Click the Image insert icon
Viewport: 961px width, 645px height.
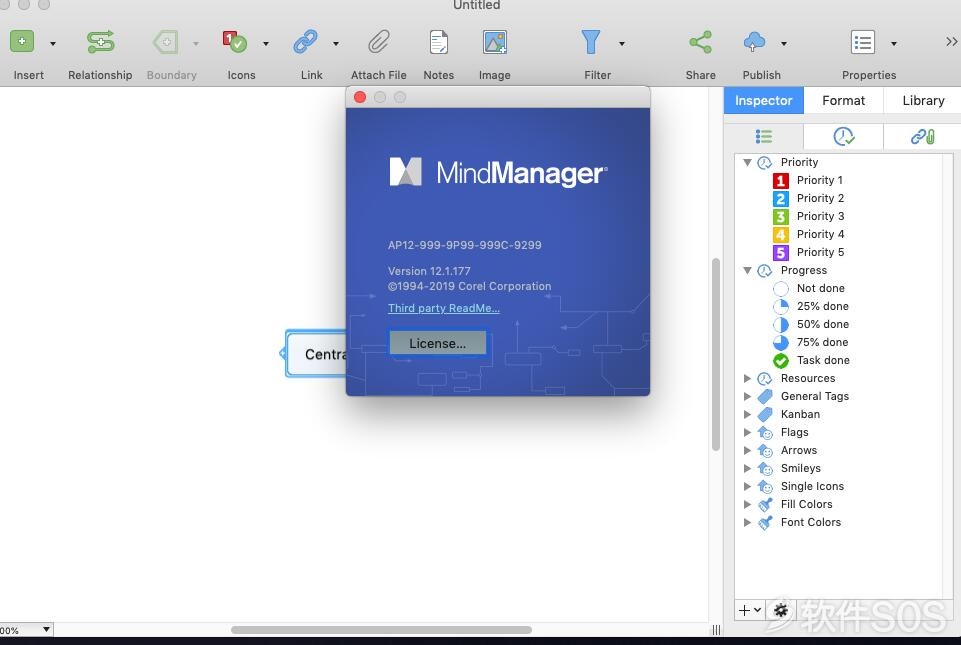[x=495, y=42]
